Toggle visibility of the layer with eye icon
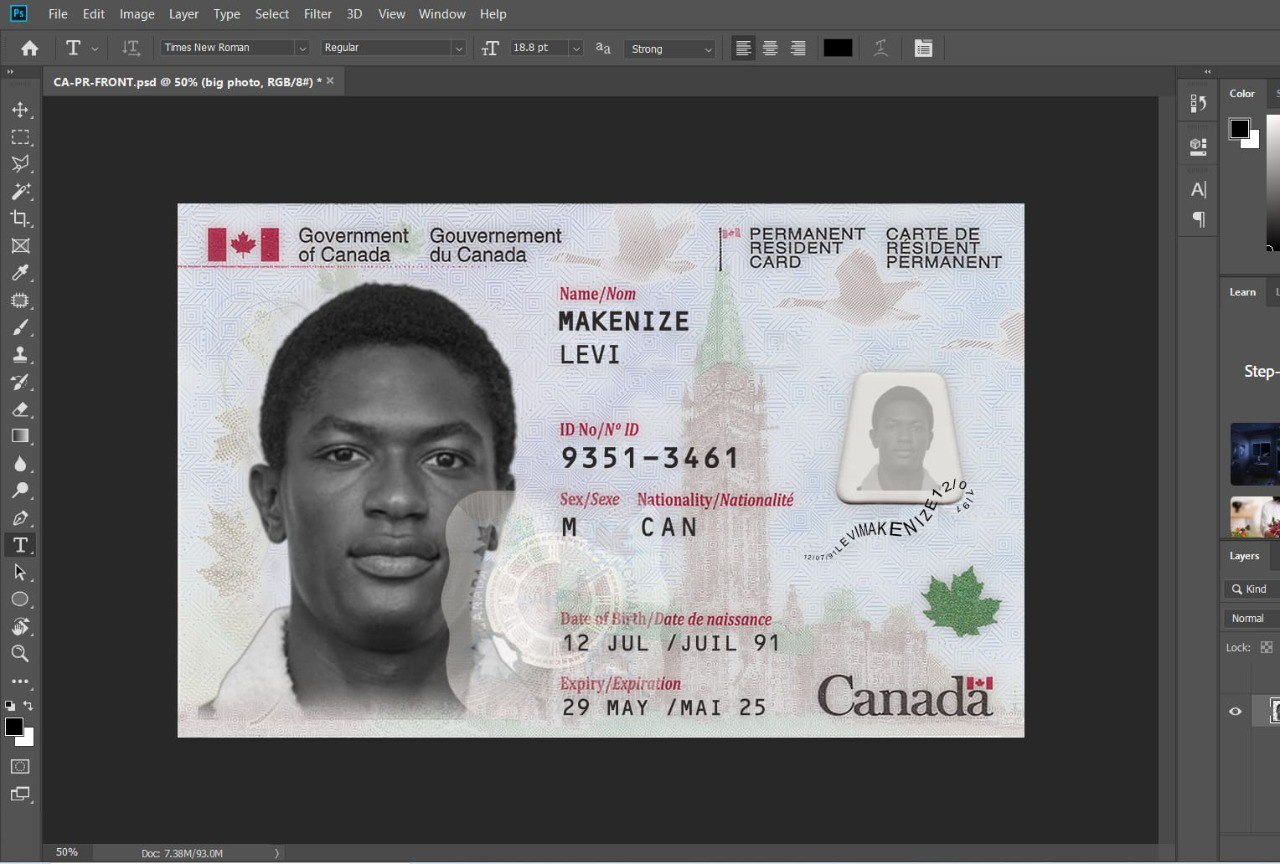Image resolution: width=1280 pixels, height=864 pixels. (x=1235, y=711)
